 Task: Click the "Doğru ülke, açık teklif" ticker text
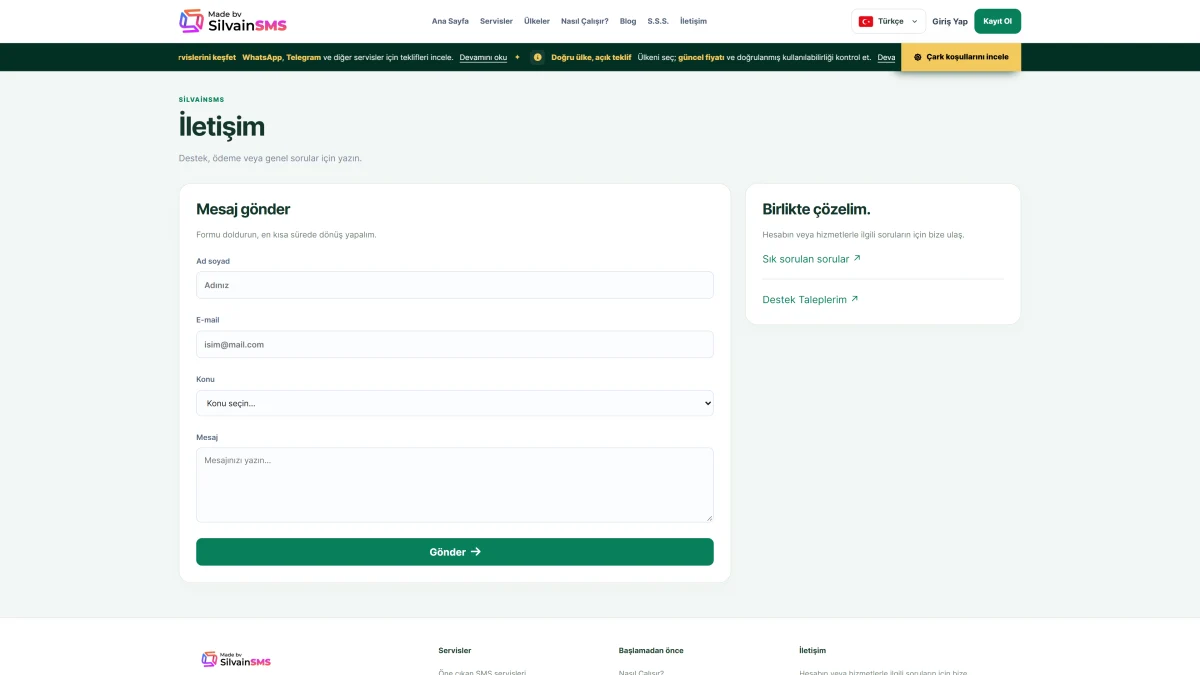point(591,57)
